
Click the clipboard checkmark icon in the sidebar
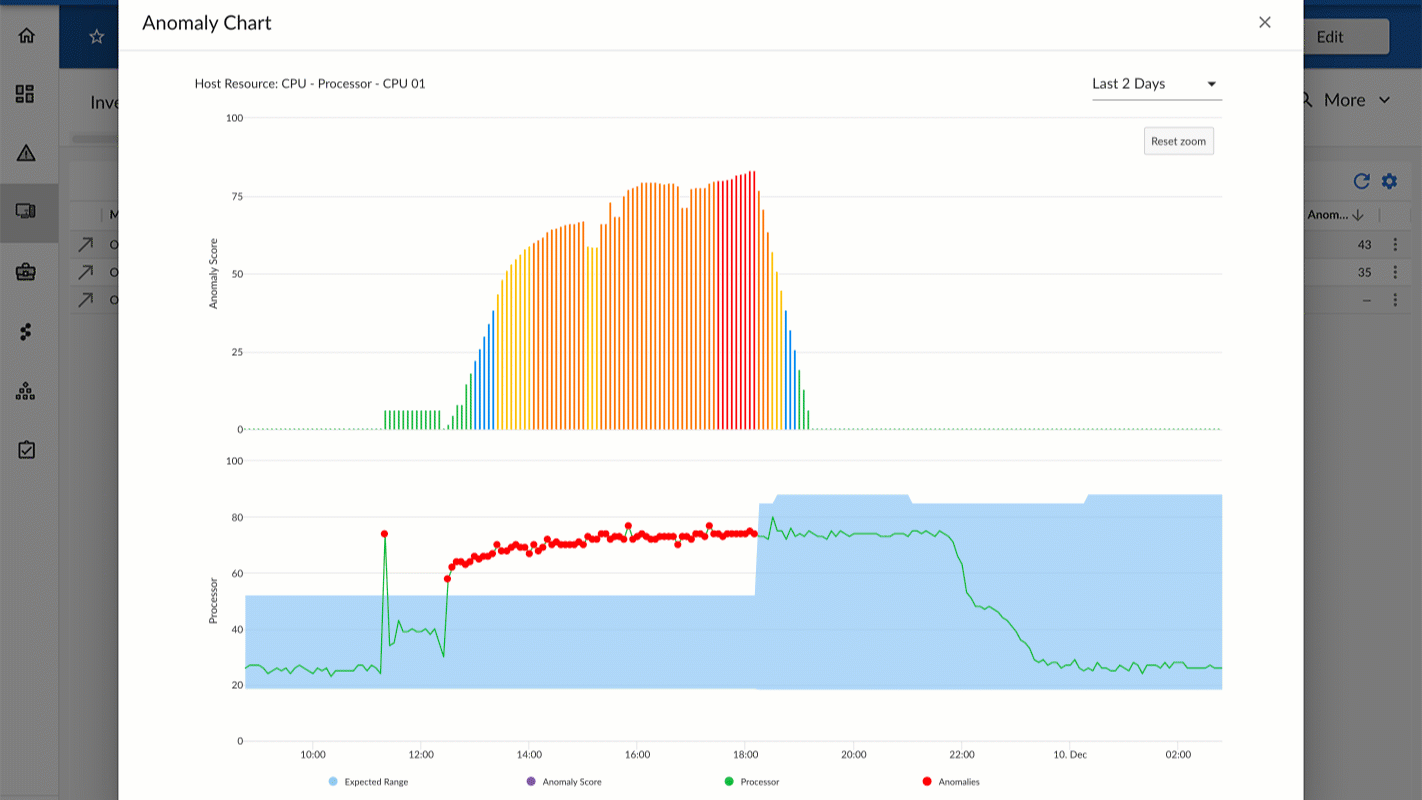coord(26,450)
